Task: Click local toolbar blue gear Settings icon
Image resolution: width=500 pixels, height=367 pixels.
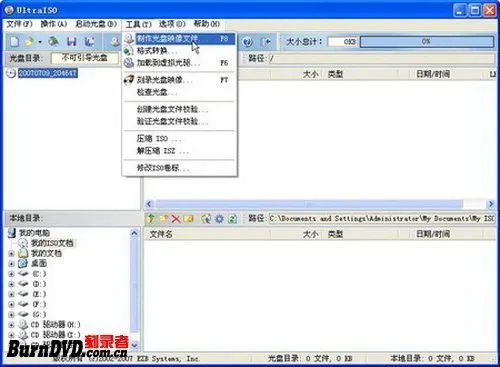Action: point(219,219)
